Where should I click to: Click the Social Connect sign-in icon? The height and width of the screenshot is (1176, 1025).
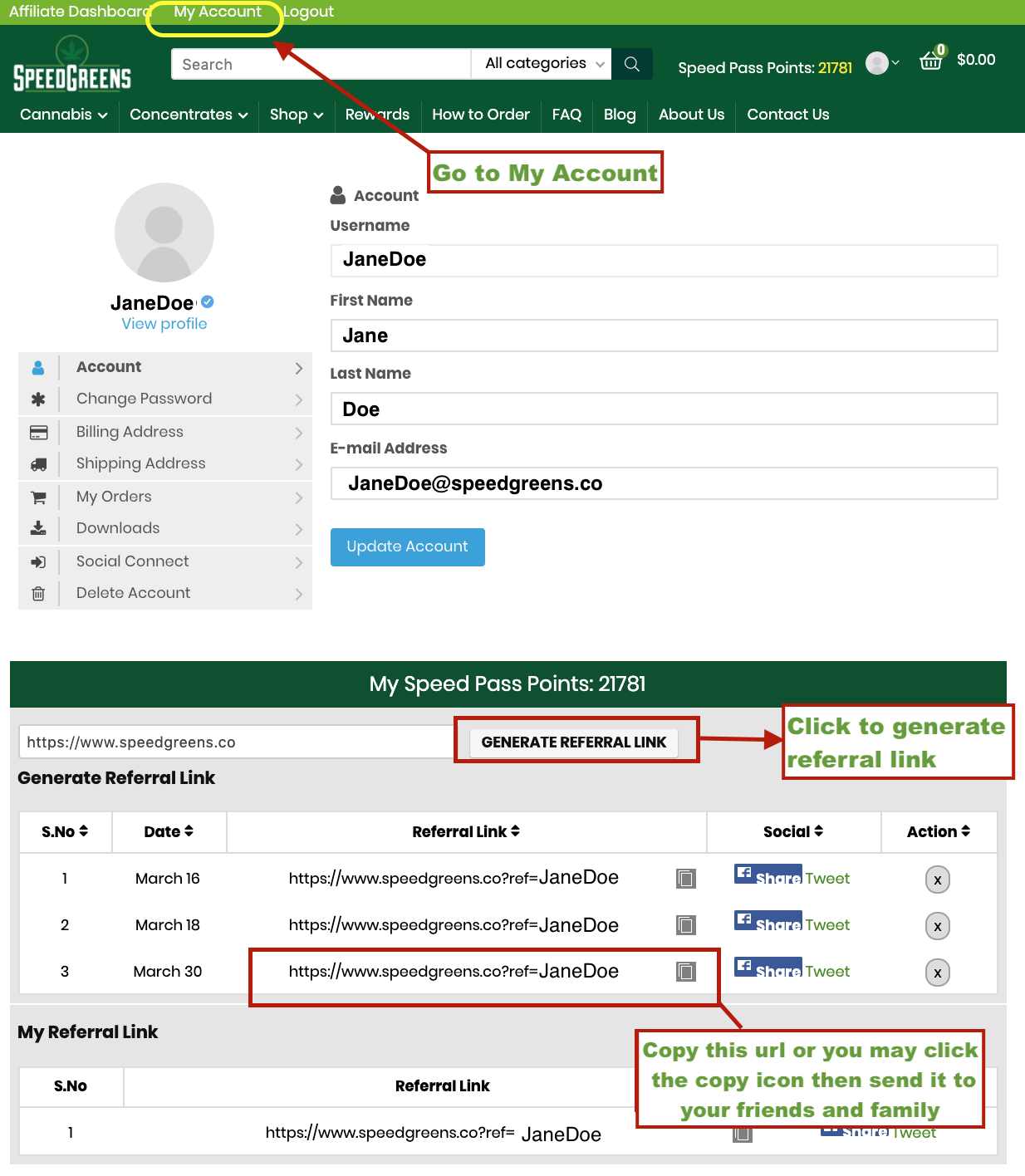pos(38,562)
